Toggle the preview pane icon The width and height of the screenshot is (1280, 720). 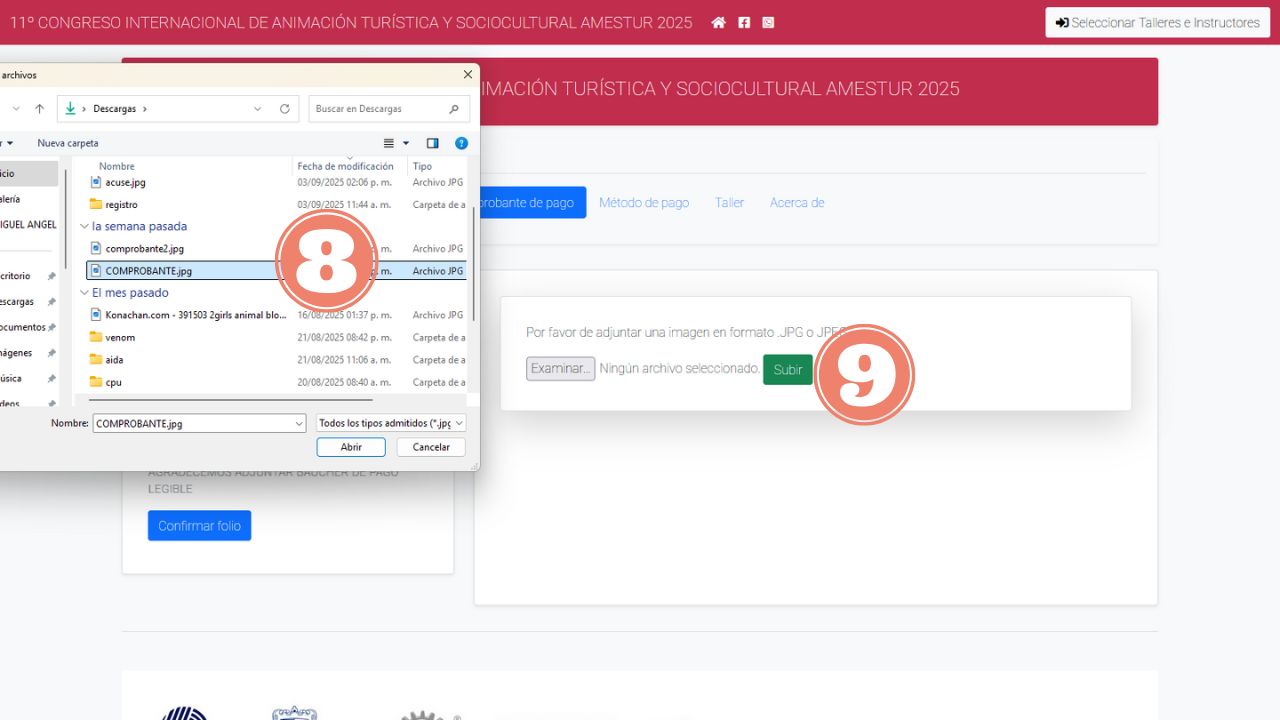(x=432, y=143)
